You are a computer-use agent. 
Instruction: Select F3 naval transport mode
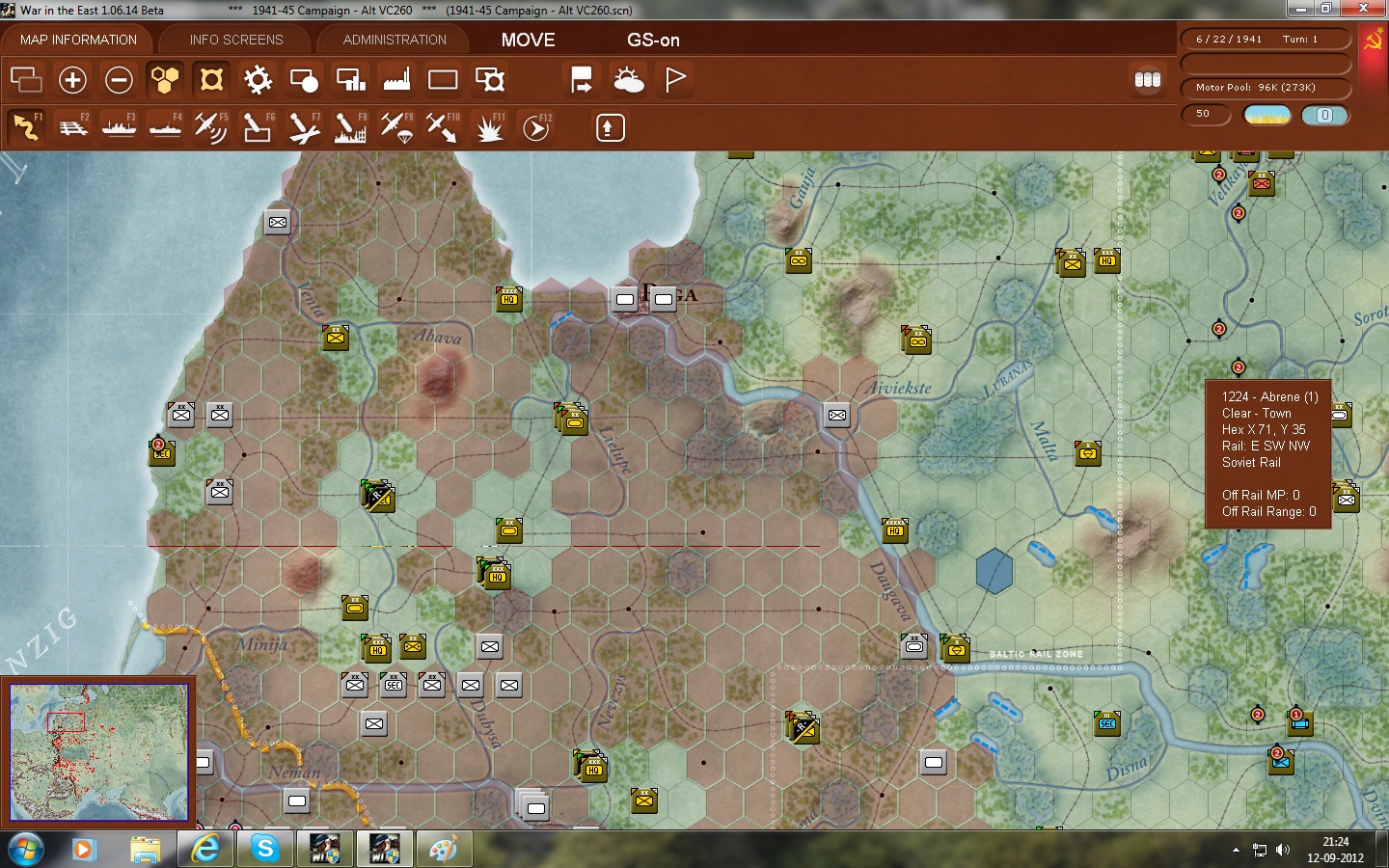pos(119,127)
